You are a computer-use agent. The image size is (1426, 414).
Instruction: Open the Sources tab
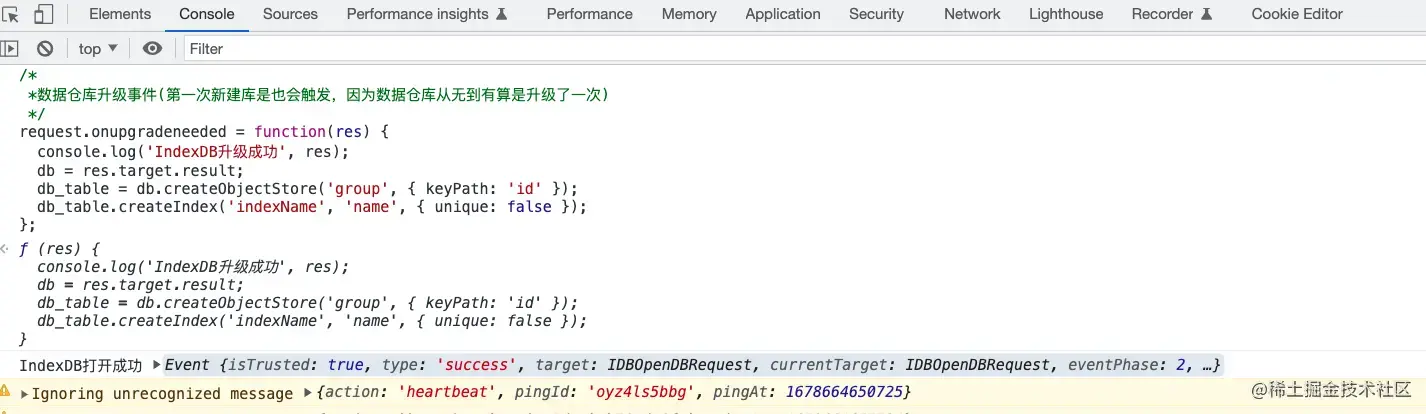coord(290,14)
